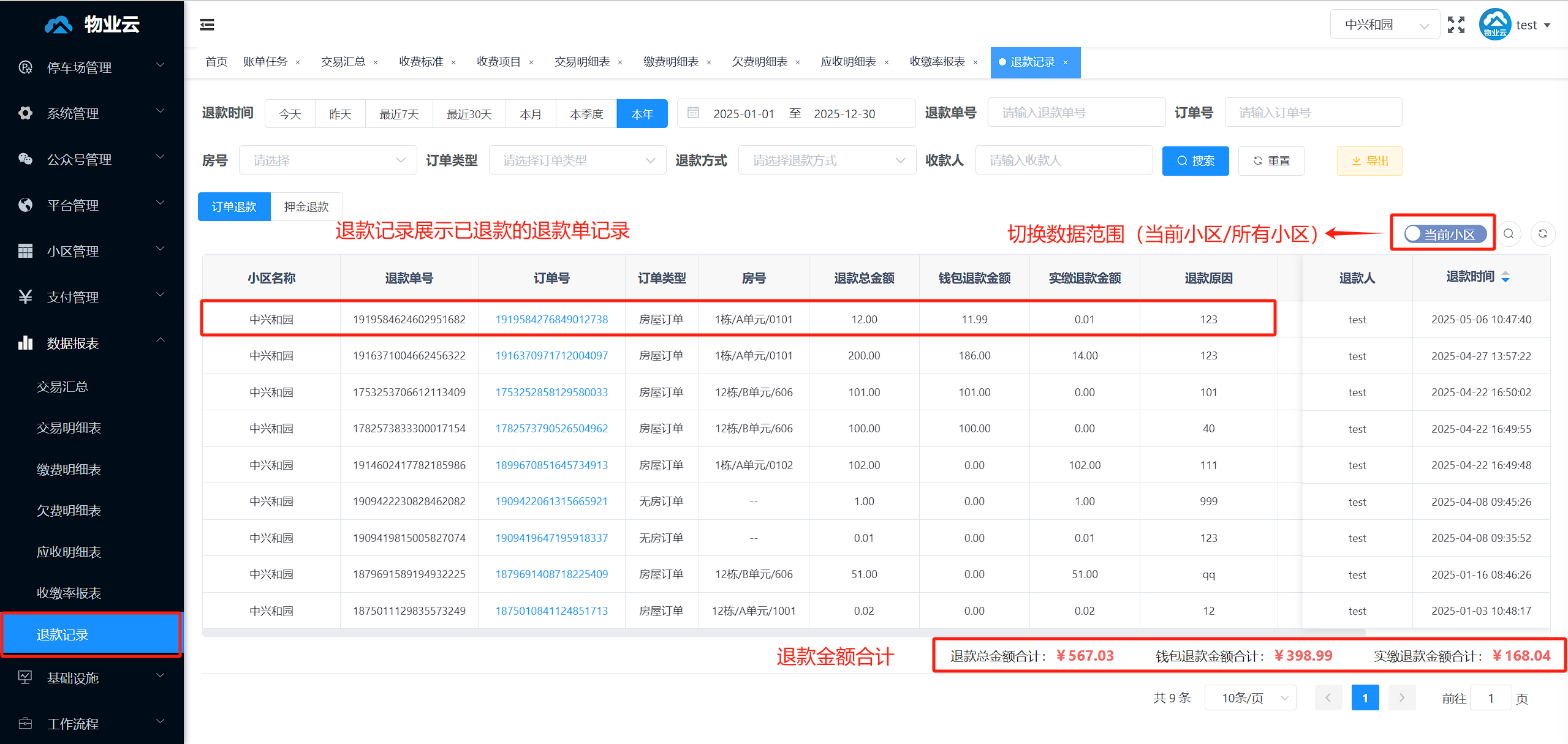Click the 搜索 button
The image size is (1568, 744).
1195,160
